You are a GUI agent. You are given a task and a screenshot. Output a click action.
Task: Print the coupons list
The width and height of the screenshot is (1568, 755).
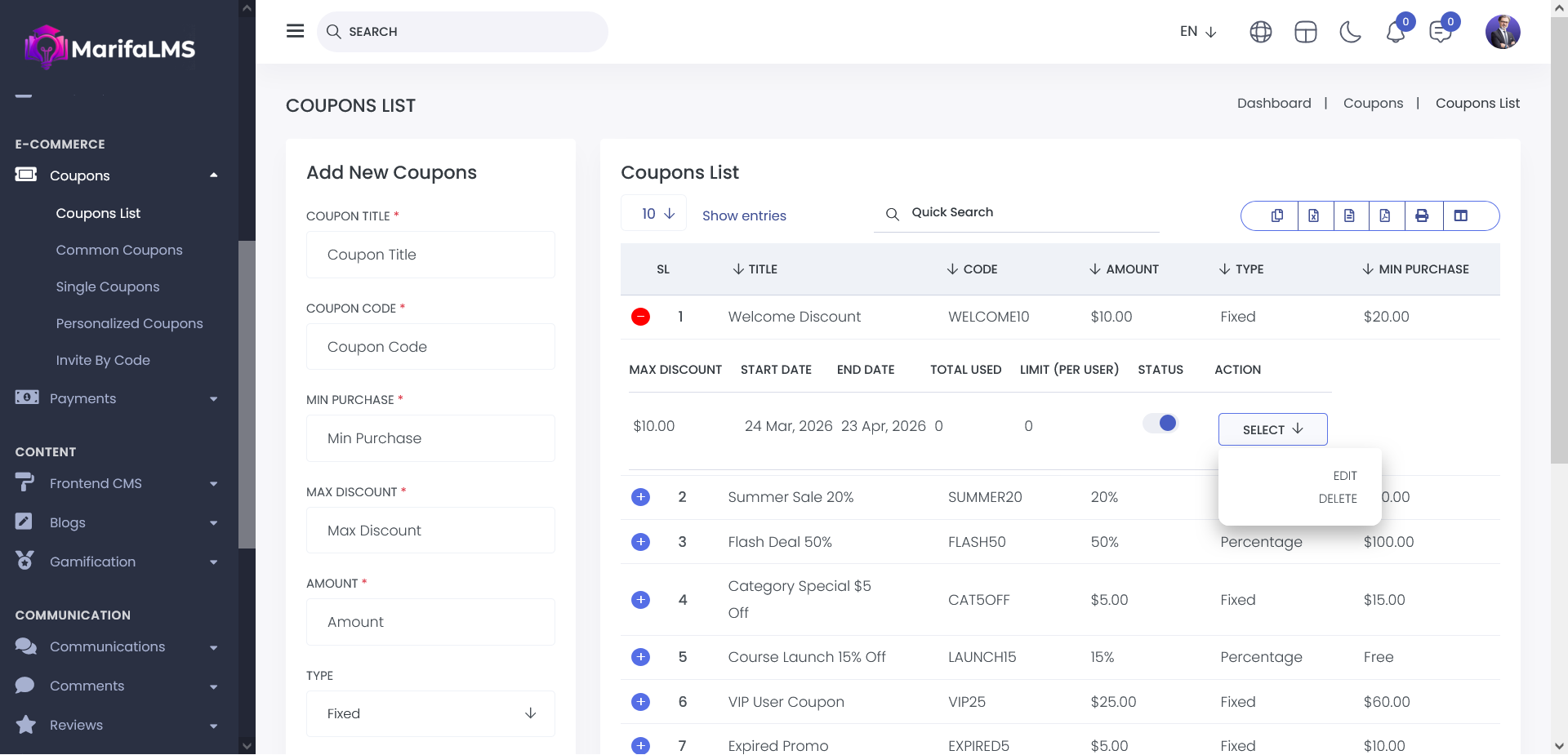pos(1422,215)
